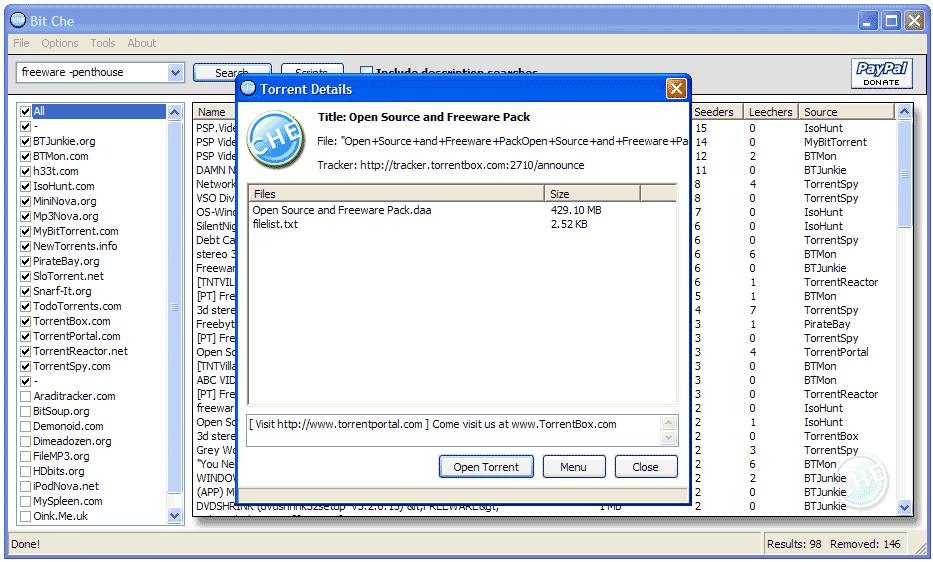
Task: Select the TorrentPortal source row
Action: 836,352
